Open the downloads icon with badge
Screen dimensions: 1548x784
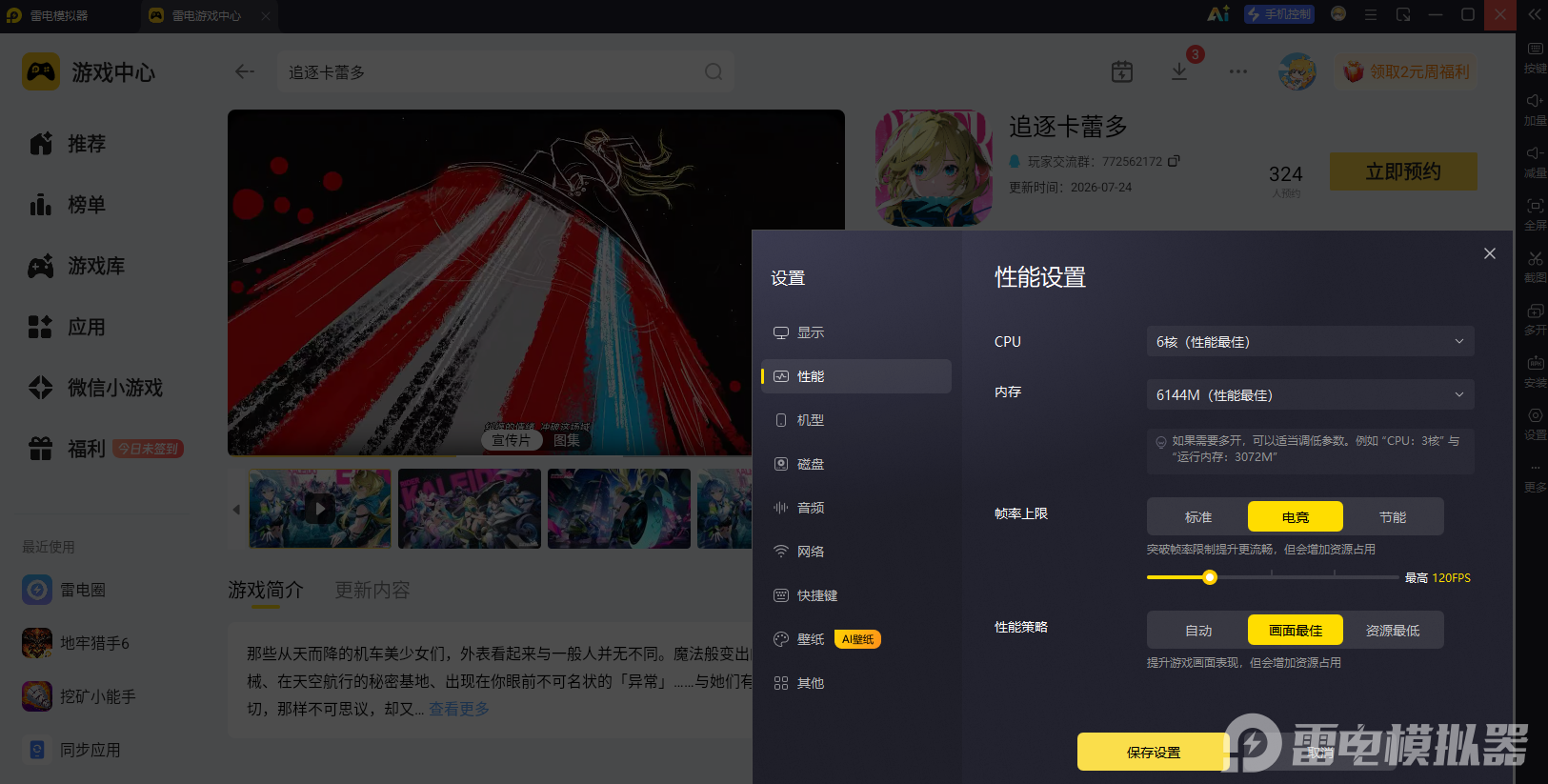click(x=1179, y=71)
